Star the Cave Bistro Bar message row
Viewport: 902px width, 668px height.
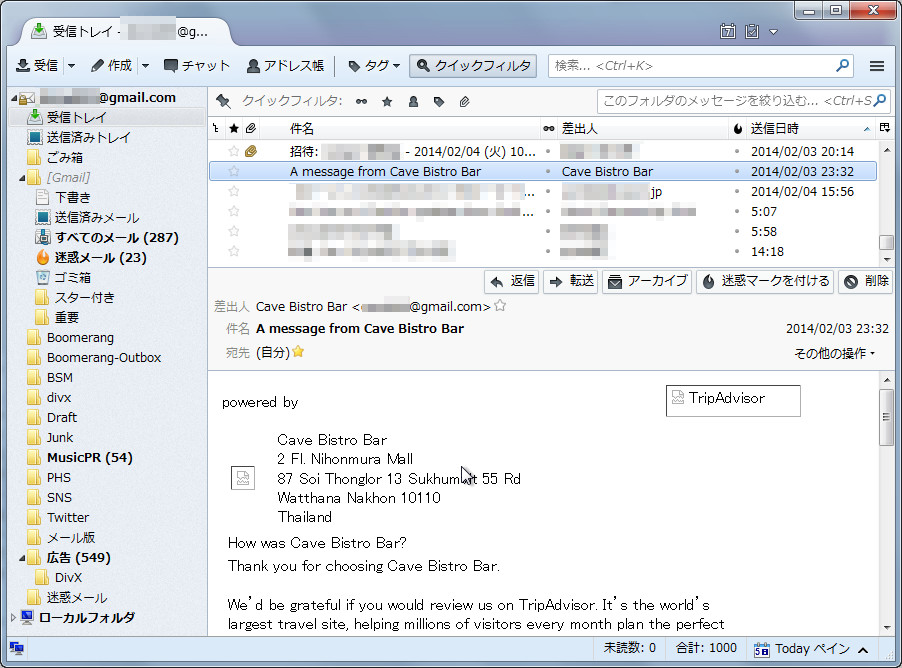(x=236, y=171)
